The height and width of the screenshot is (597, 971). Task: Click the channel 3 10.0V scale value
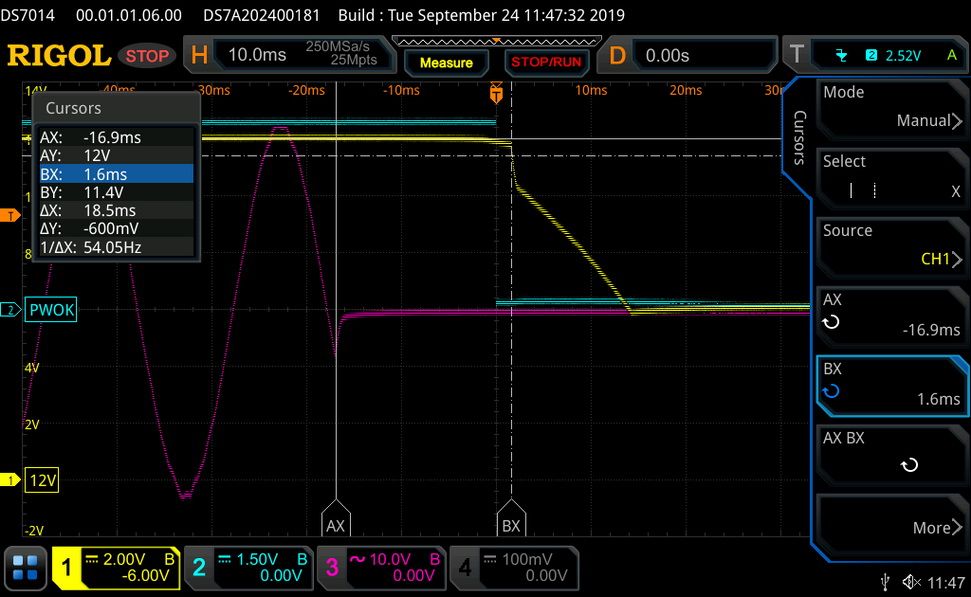(390, 559)
